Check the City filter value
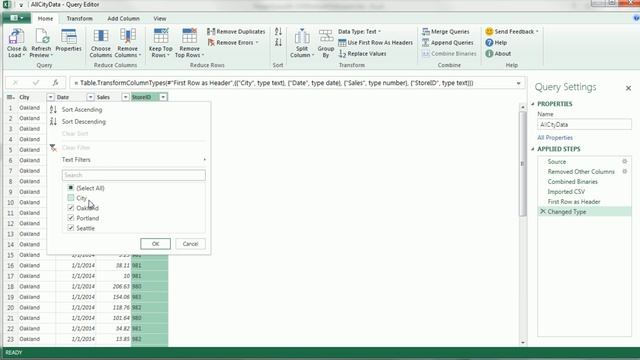Viewport: 640px width, 360px height. [x=71, y=198]
